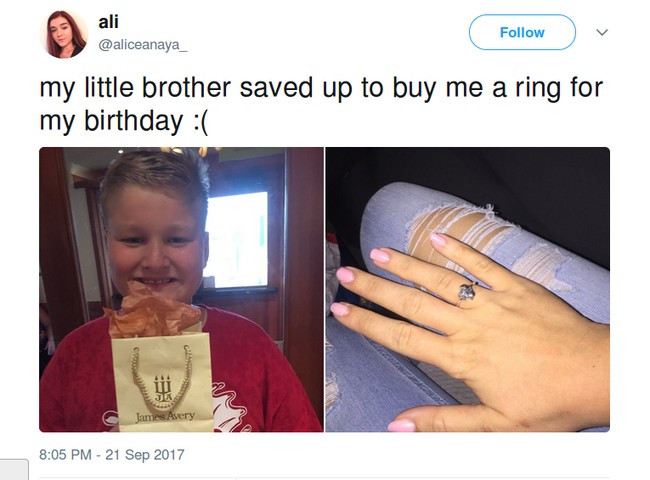View the photo of hand wearing ring
Viewport: 650px width, 480px height.
click(x=468, y=290)
